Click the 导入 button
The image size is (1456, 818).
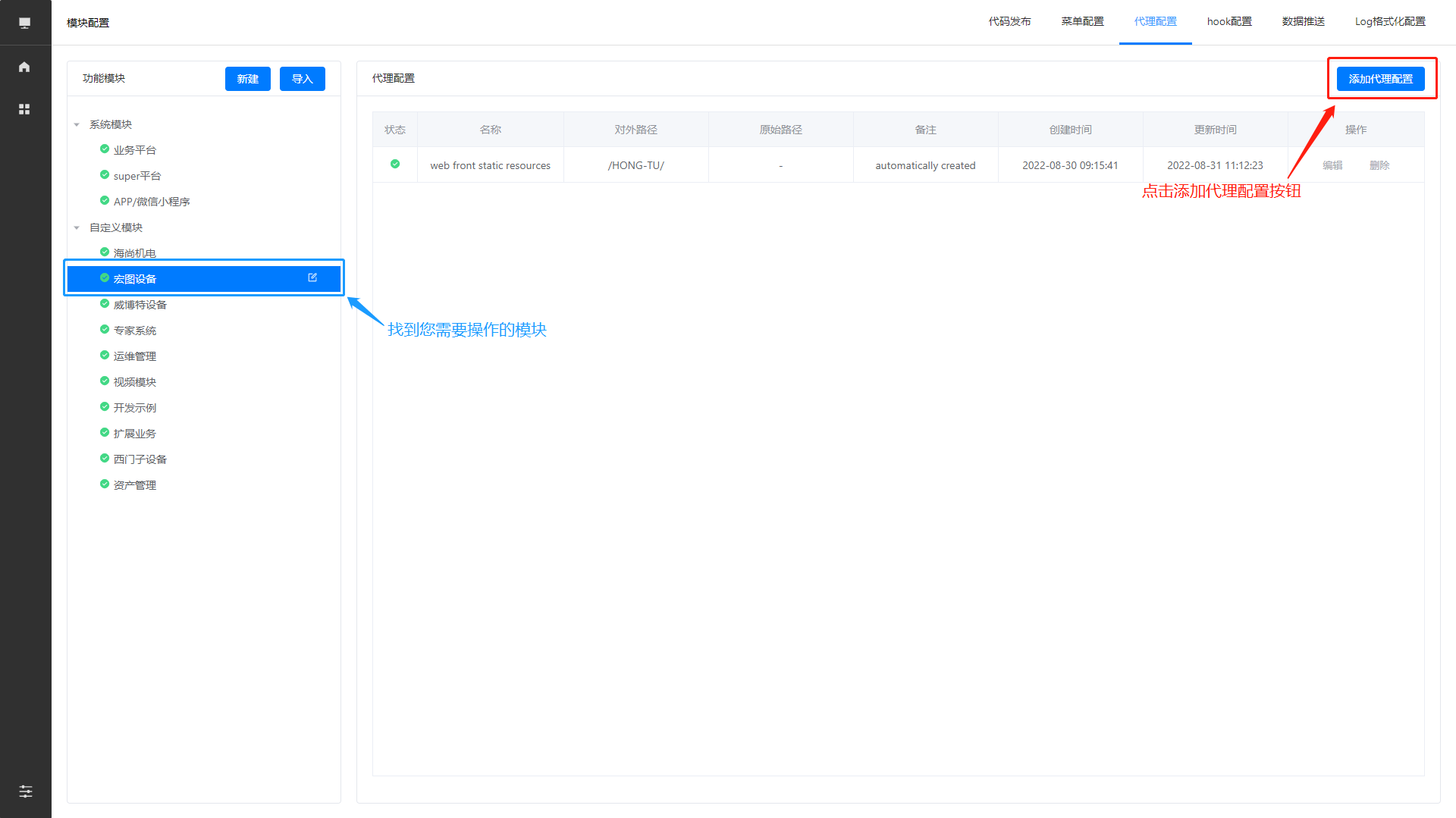point(302,79)
